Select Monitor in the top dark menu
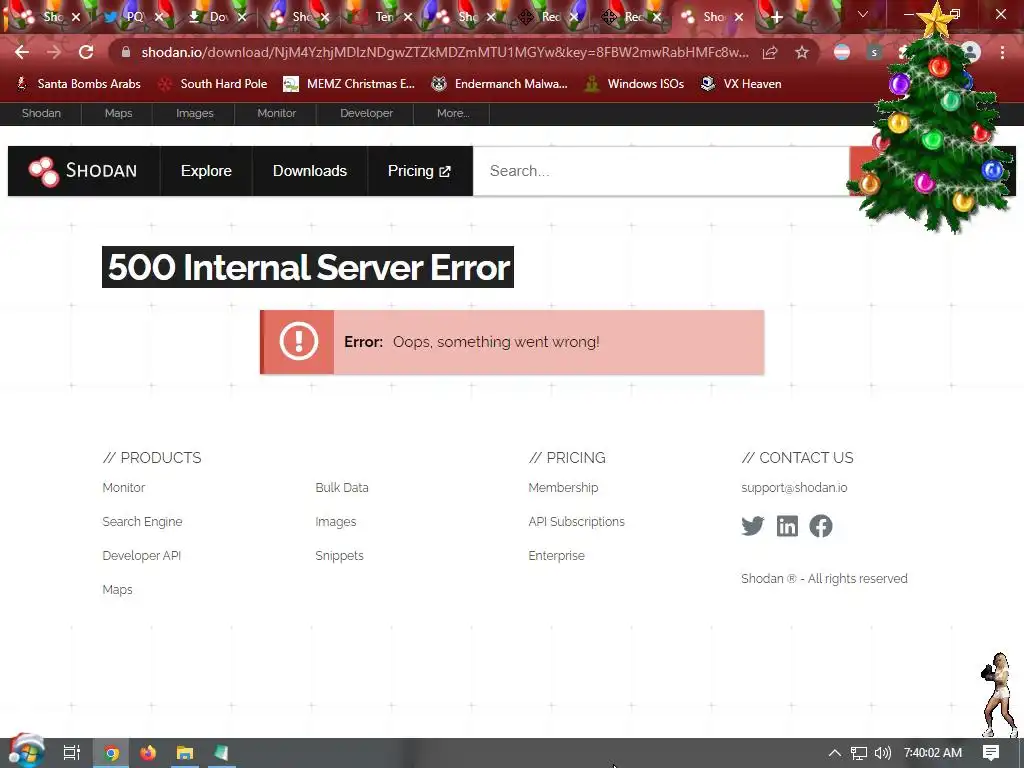This screenshot has height=768, width=1024. click(276, 113)
